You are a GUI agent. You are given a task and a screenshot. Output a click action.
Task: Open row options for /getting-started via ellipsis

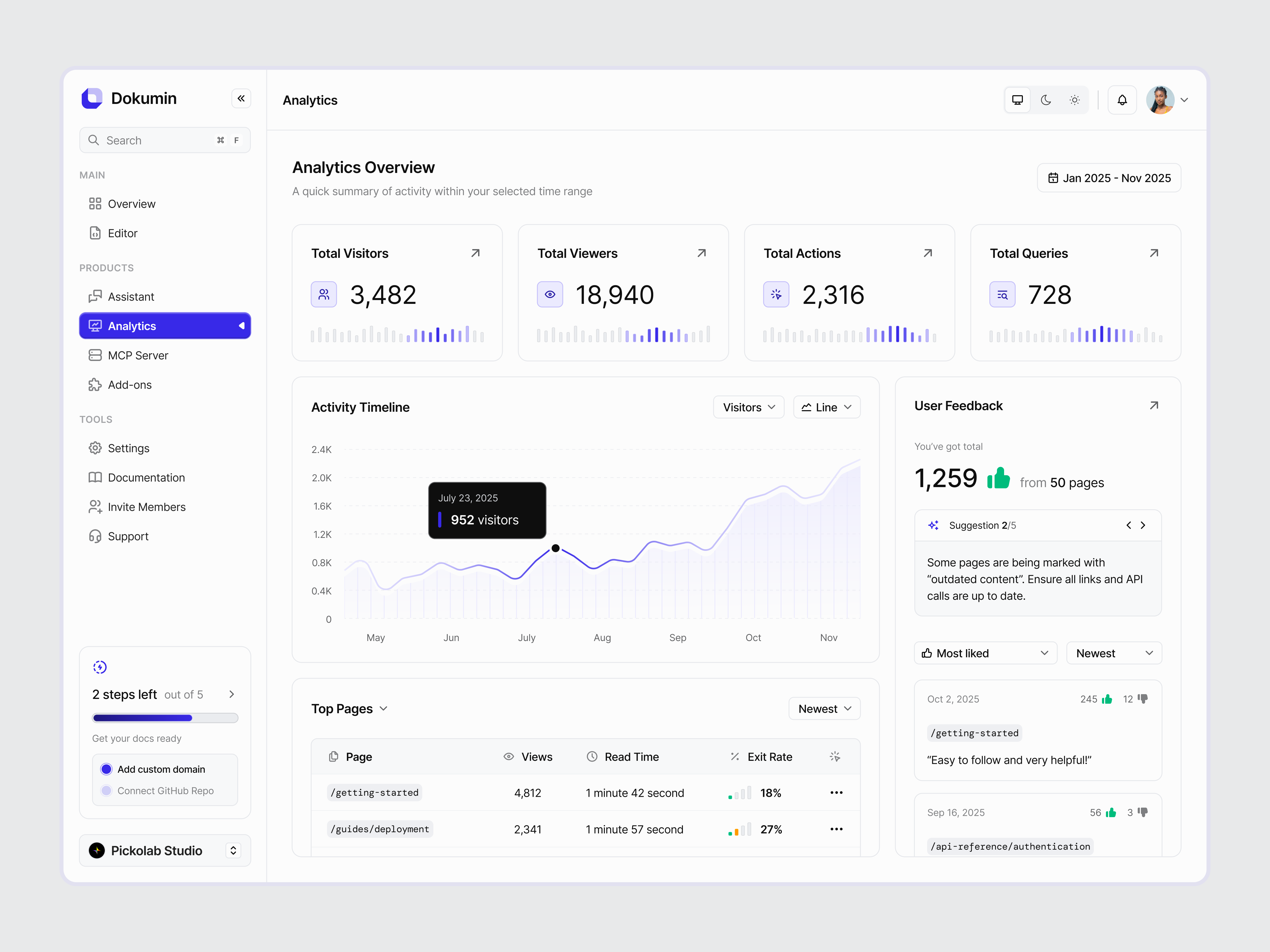(x=837, y=793)
